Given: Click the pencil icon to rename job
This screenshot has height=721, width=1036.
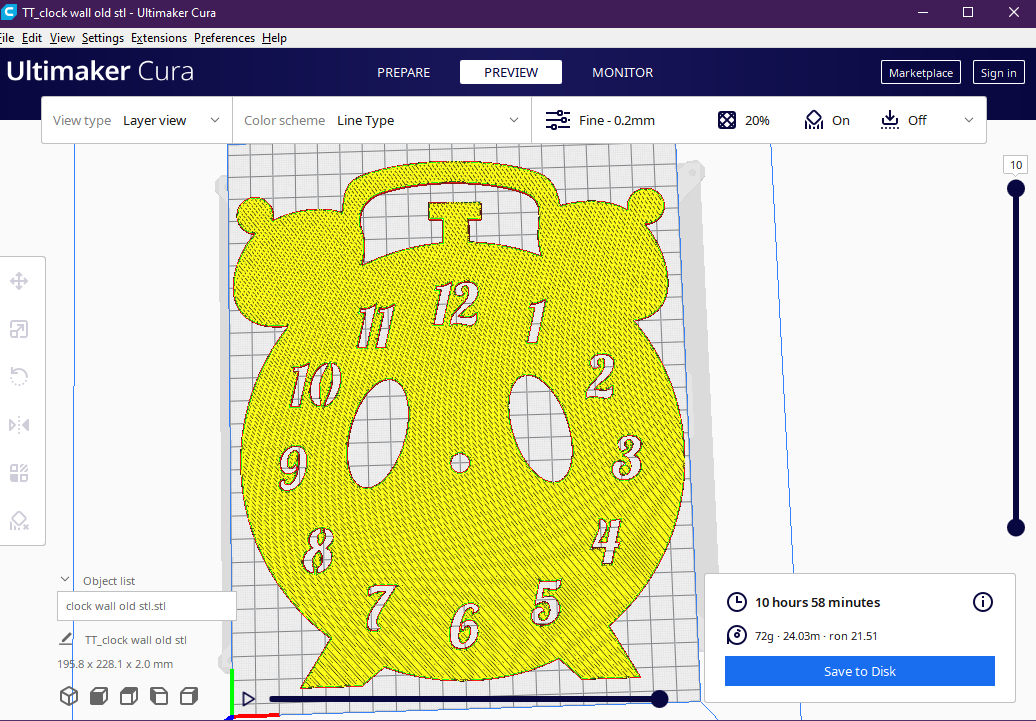Looking at the screenshot, I should [65, 639].
